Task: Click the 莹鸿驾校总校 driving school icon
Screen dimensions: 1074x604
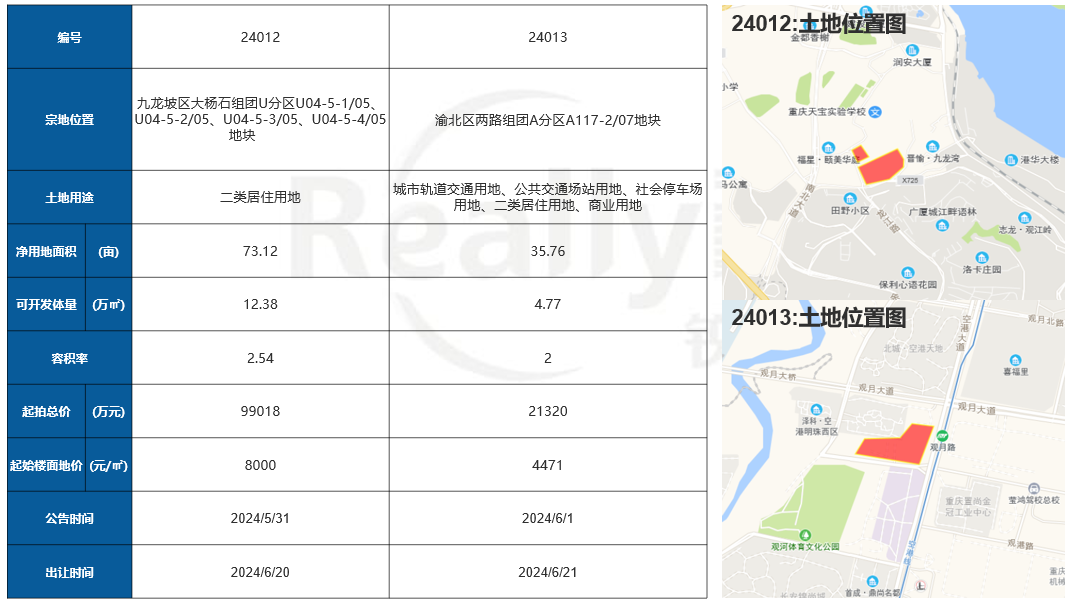Action: pos(1034,488)
